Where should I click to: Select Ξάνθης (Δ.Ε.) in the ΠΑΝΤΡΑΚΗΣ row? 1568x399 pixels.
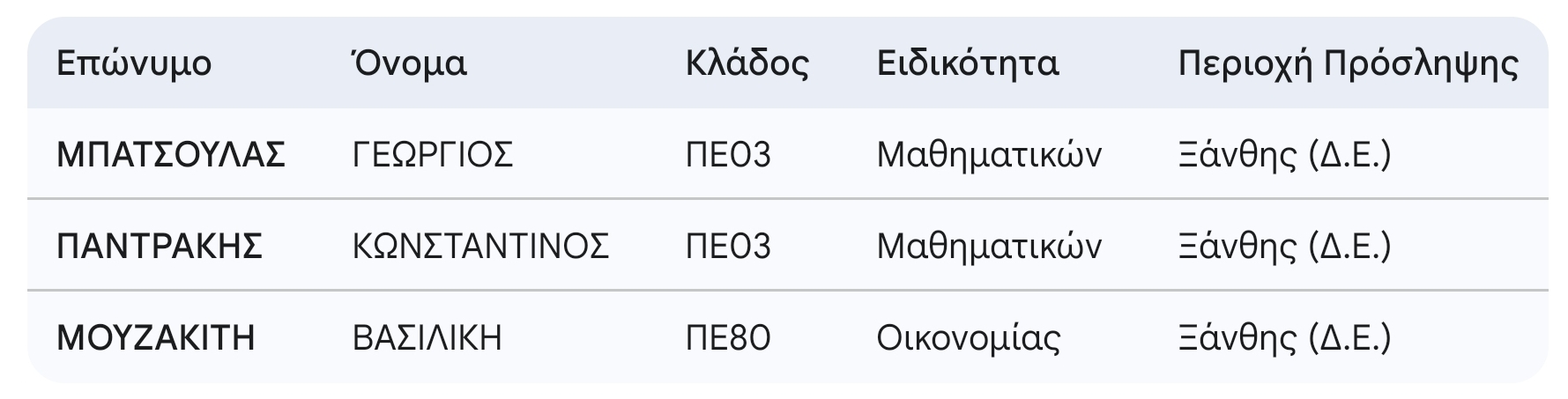point(1284,247)
